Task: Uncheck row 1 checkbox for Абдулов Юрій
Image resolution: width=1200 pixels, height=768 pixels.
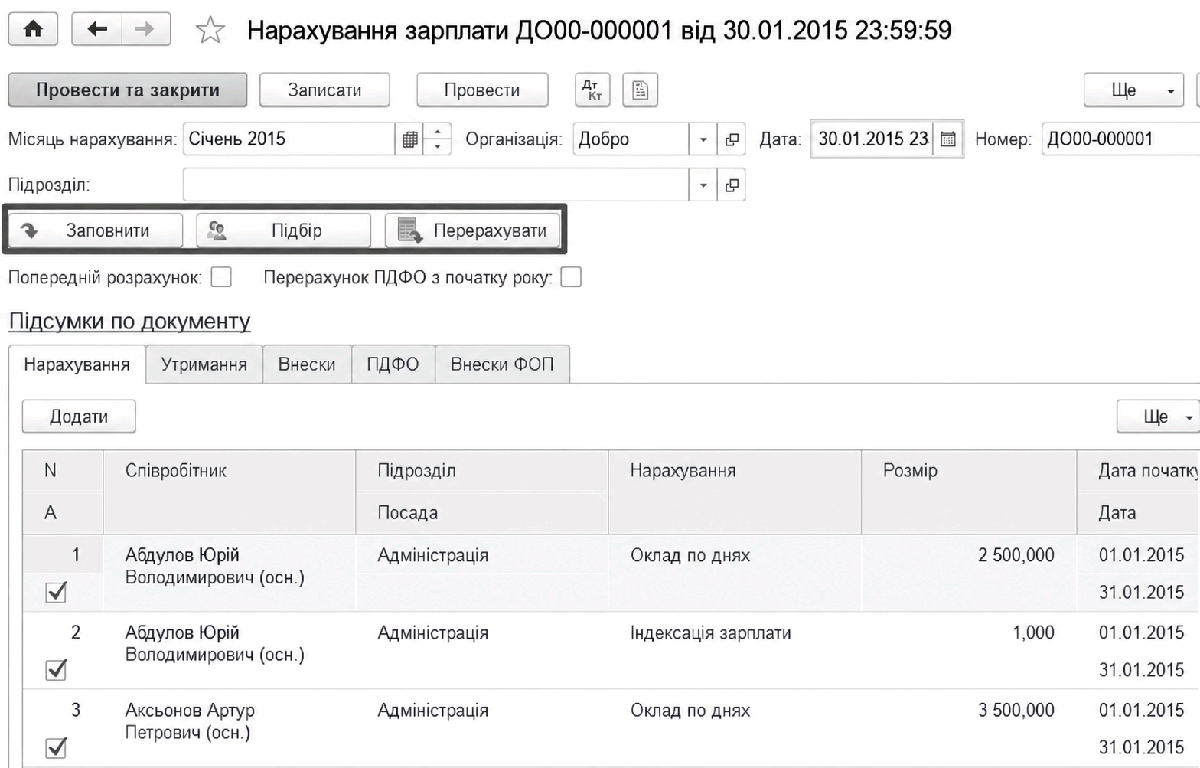Action: point(57,593)
